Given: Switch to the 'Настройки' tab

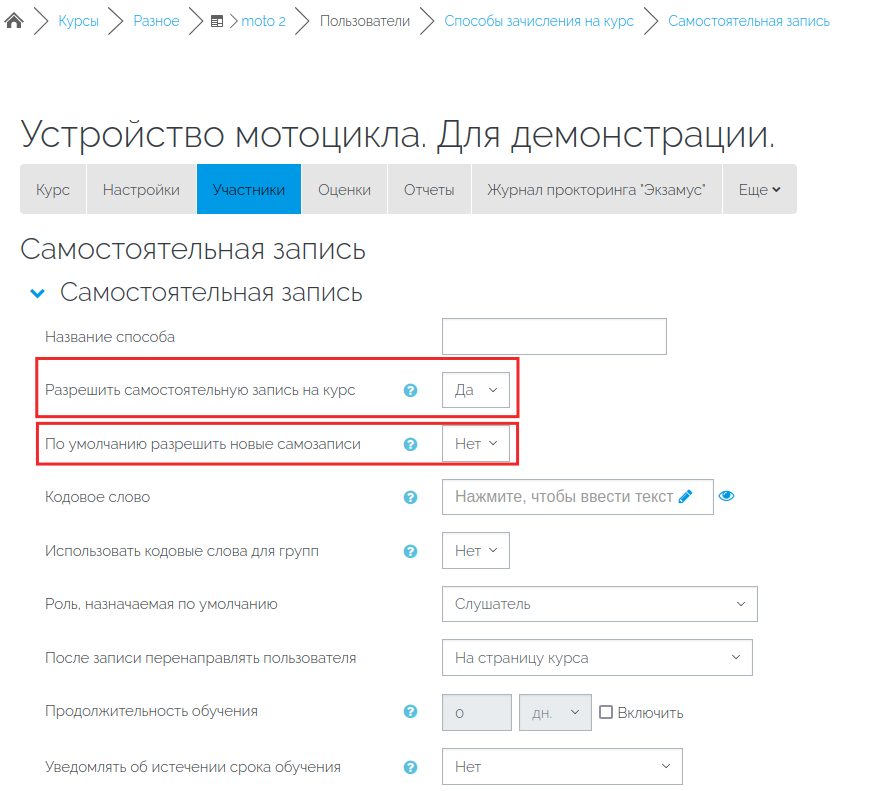Looking at the screenshot, I should click(141, 190).
